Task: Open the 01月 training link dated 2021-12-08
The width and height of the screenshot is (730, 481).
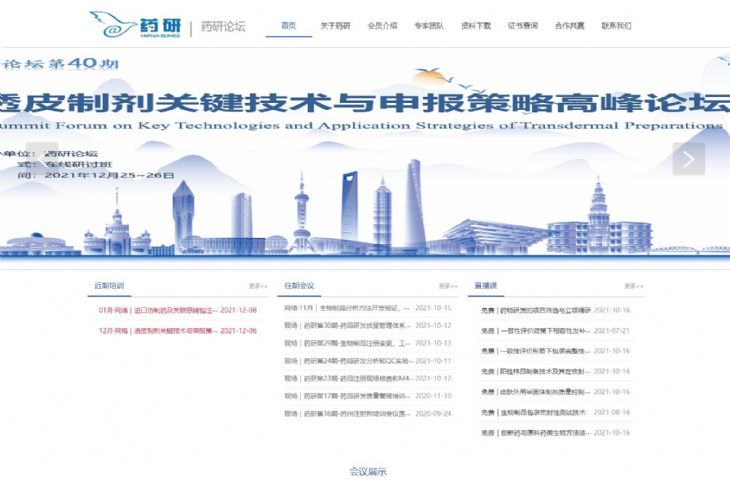Action: 177,310
